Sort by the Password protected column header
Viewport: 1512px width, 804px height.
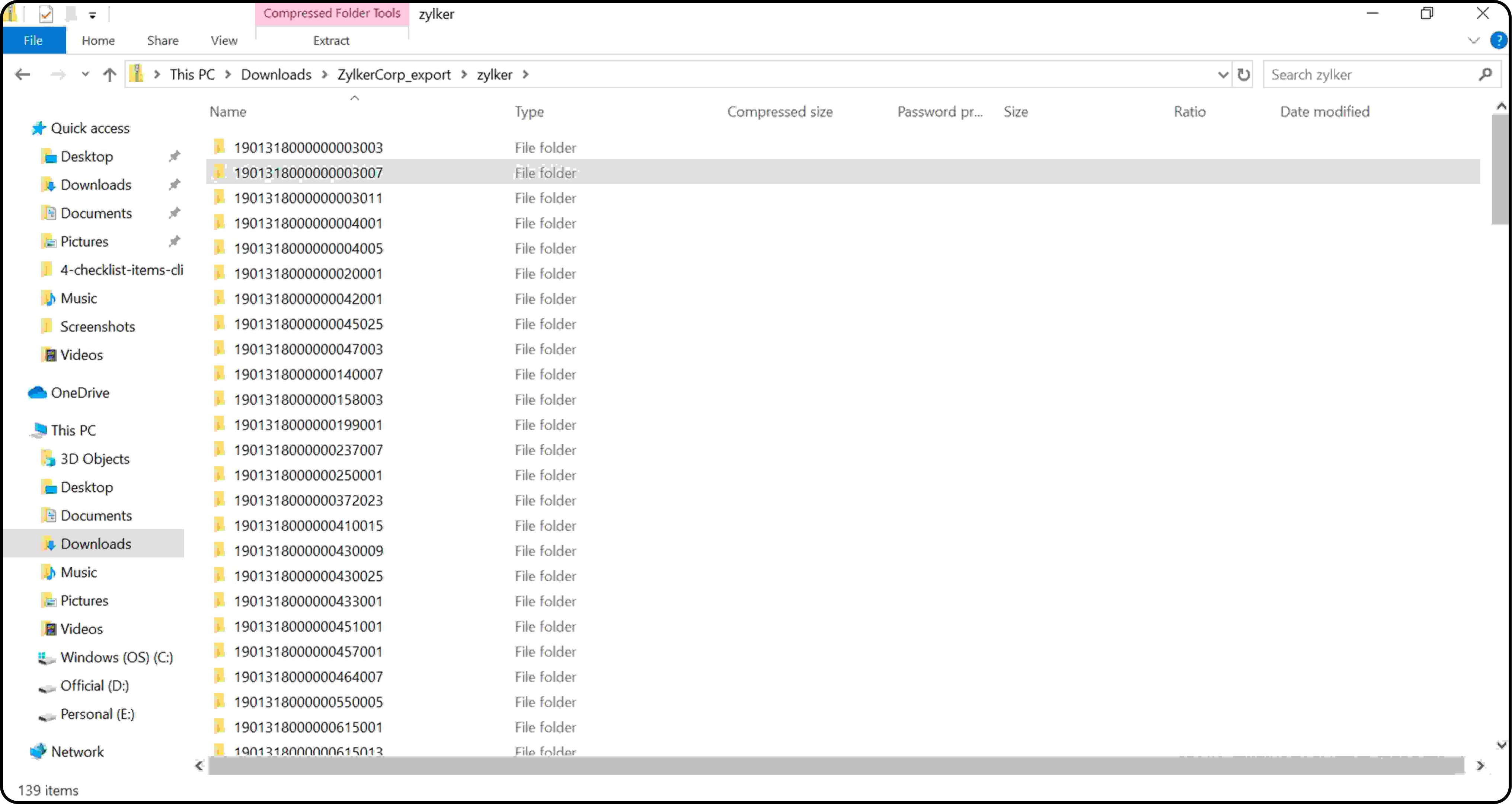(940, 112)
